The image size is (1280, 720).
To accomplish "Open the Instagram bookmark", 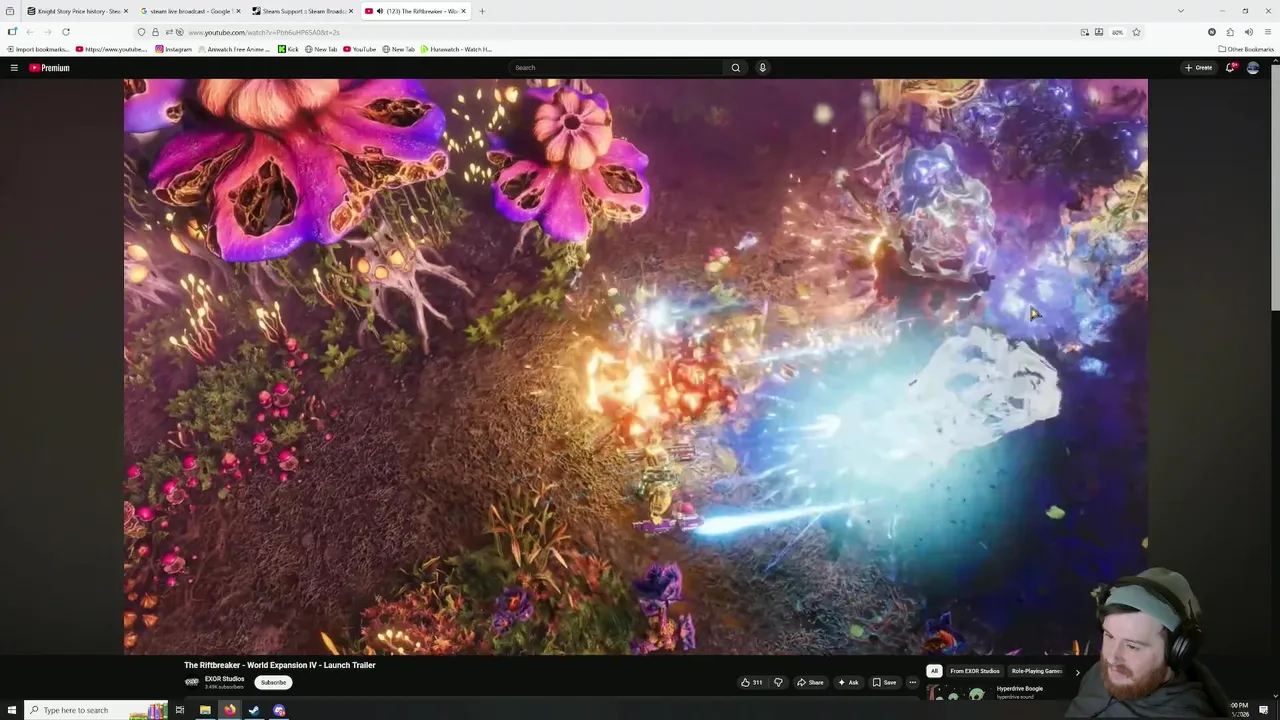I will tap(174, 49).
